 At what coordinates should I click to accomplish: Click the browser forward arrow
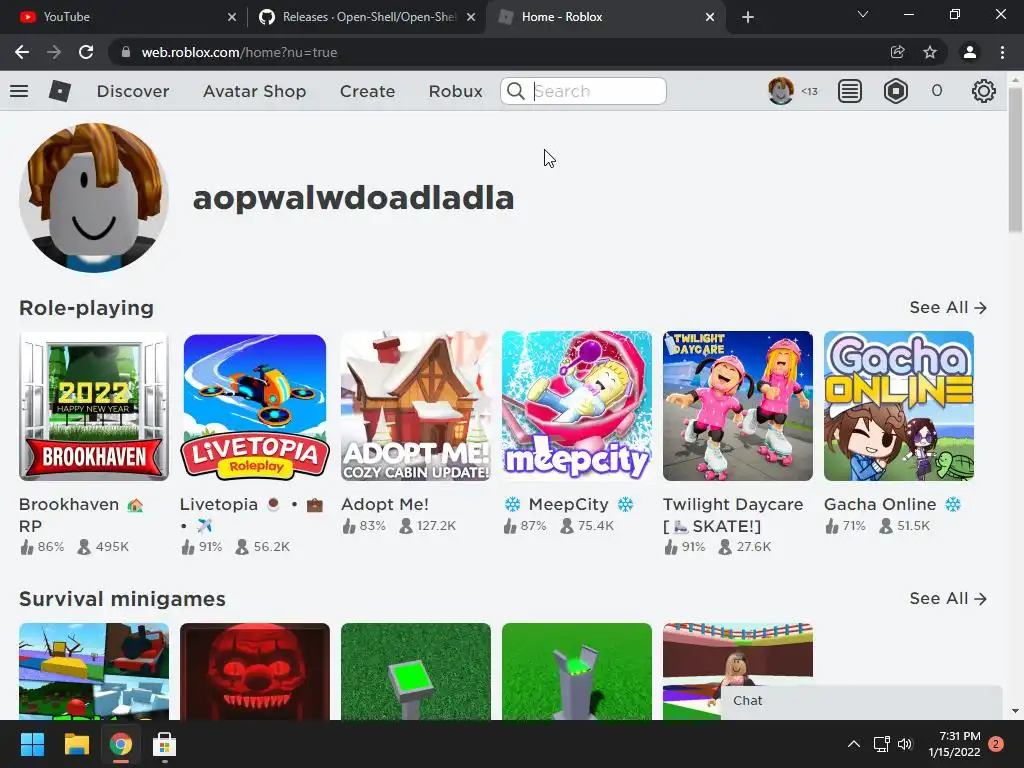click(54, 52)
